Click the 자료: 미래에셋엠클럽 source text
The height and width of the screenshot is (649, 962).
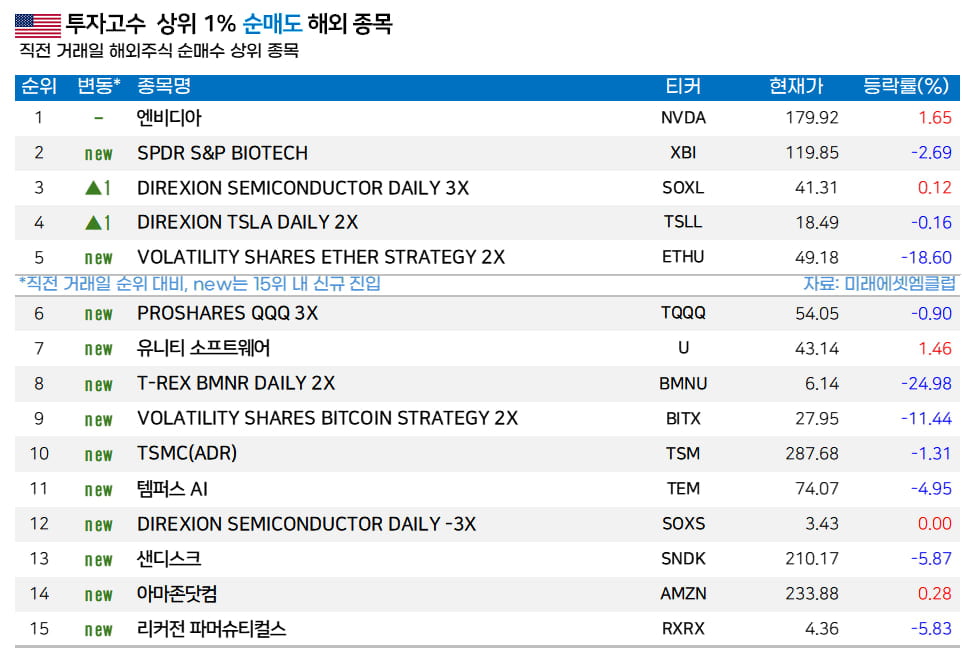879,284
